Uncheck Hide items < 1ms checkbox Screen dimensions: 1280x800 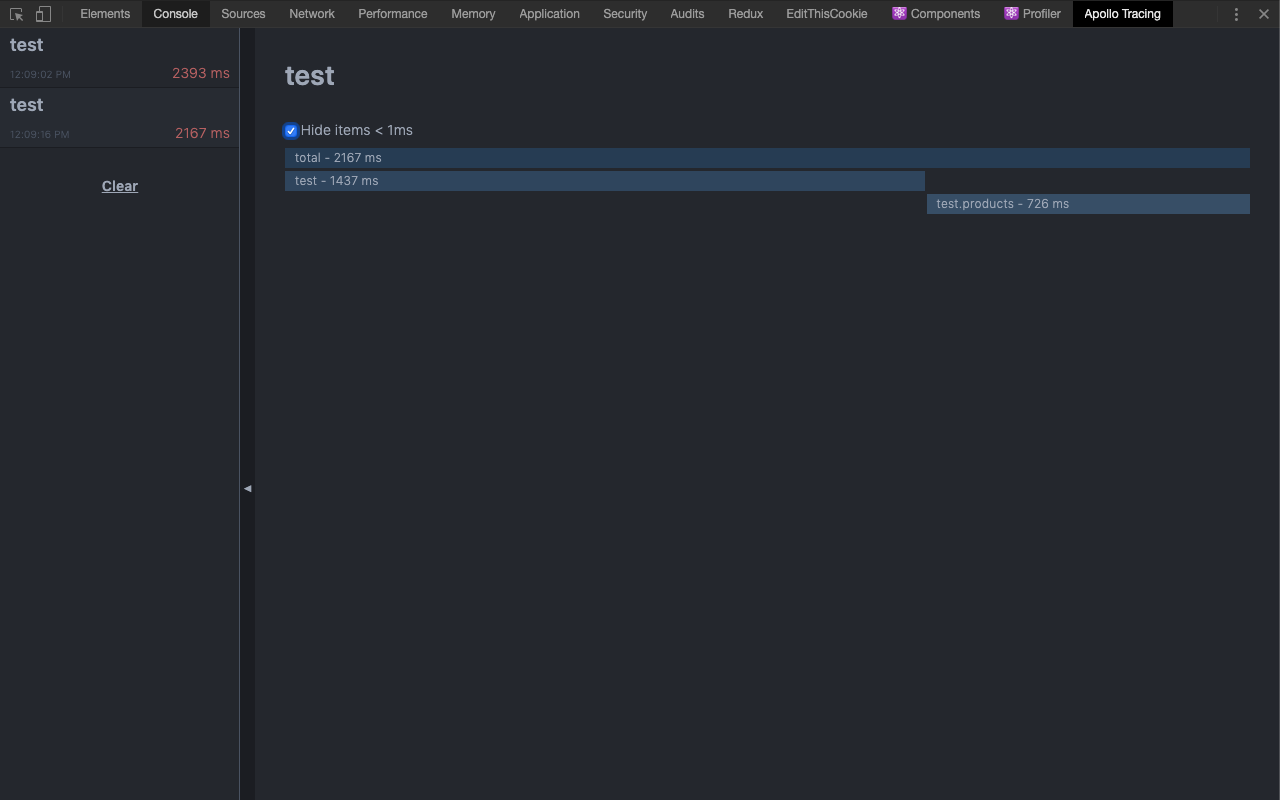(291, 131)
